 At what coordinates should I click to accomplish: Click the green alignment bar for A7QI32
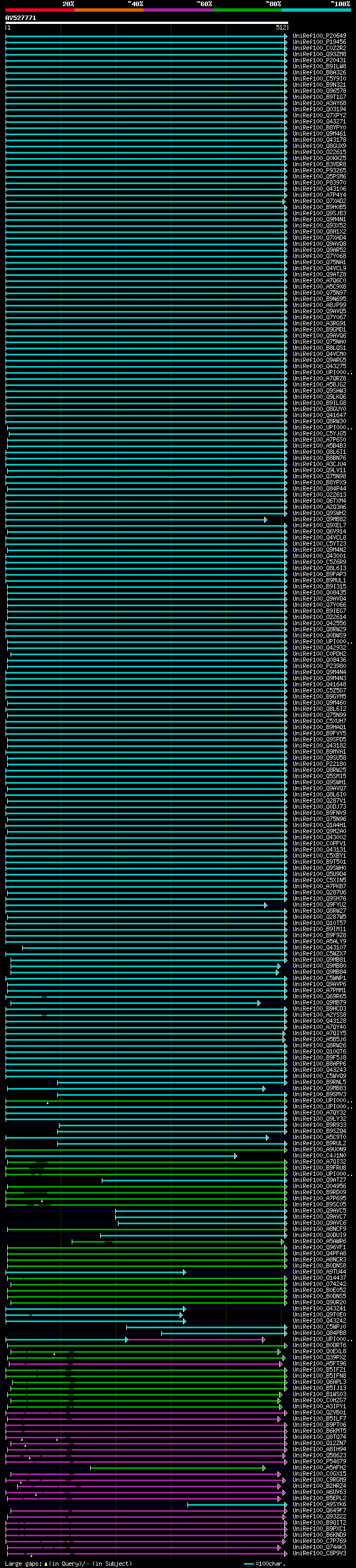pos(147,1162)
